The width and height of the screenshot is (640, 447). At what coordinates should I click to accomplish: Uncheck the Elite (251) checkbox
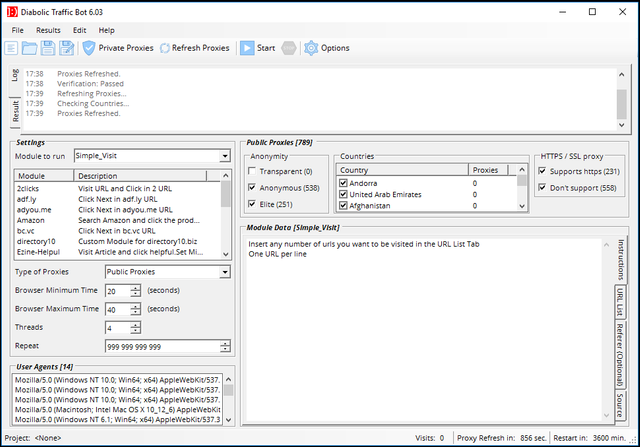(252, 204)
